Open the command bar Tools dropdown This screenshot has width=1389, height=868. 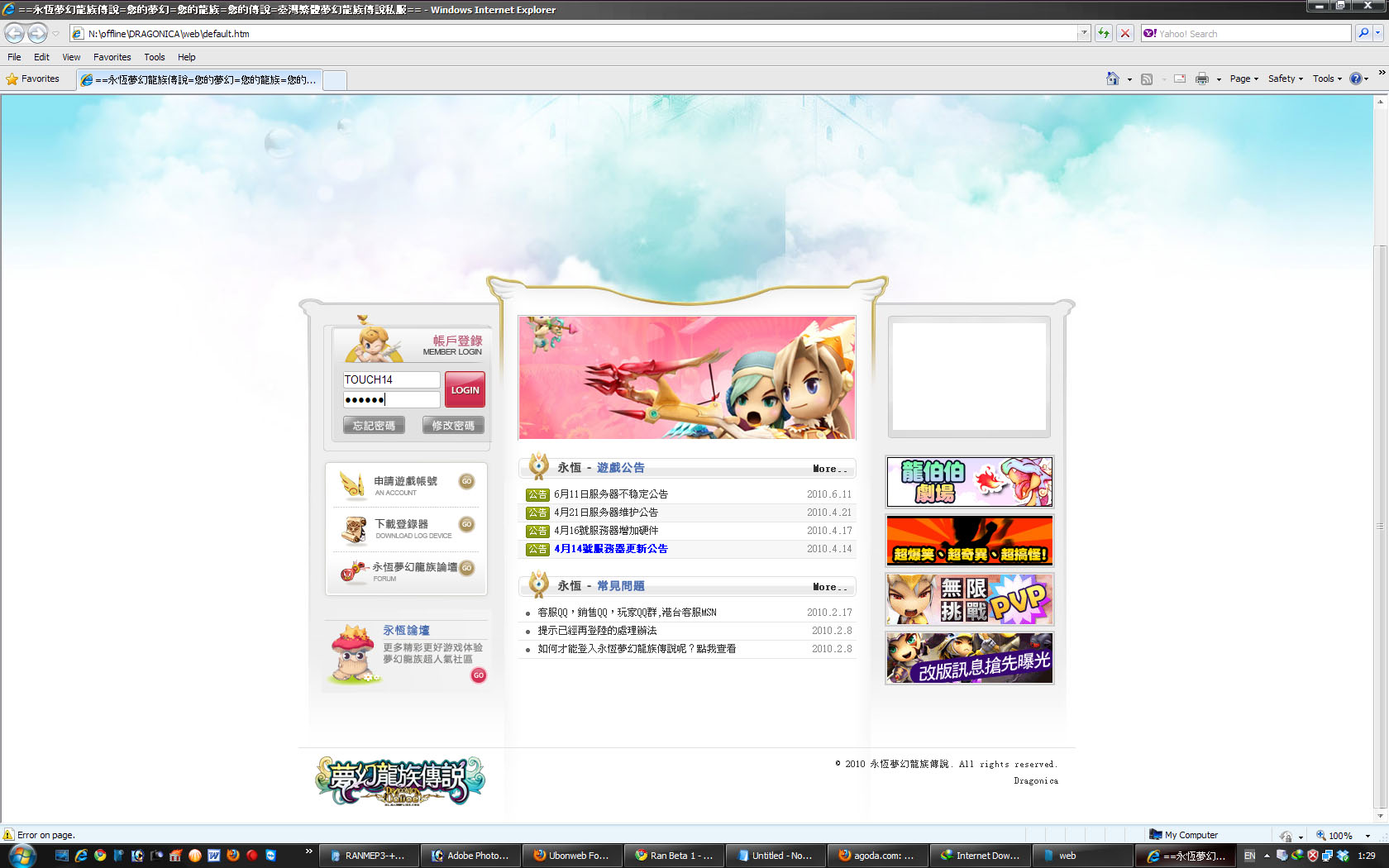[x=1328, y=79]
